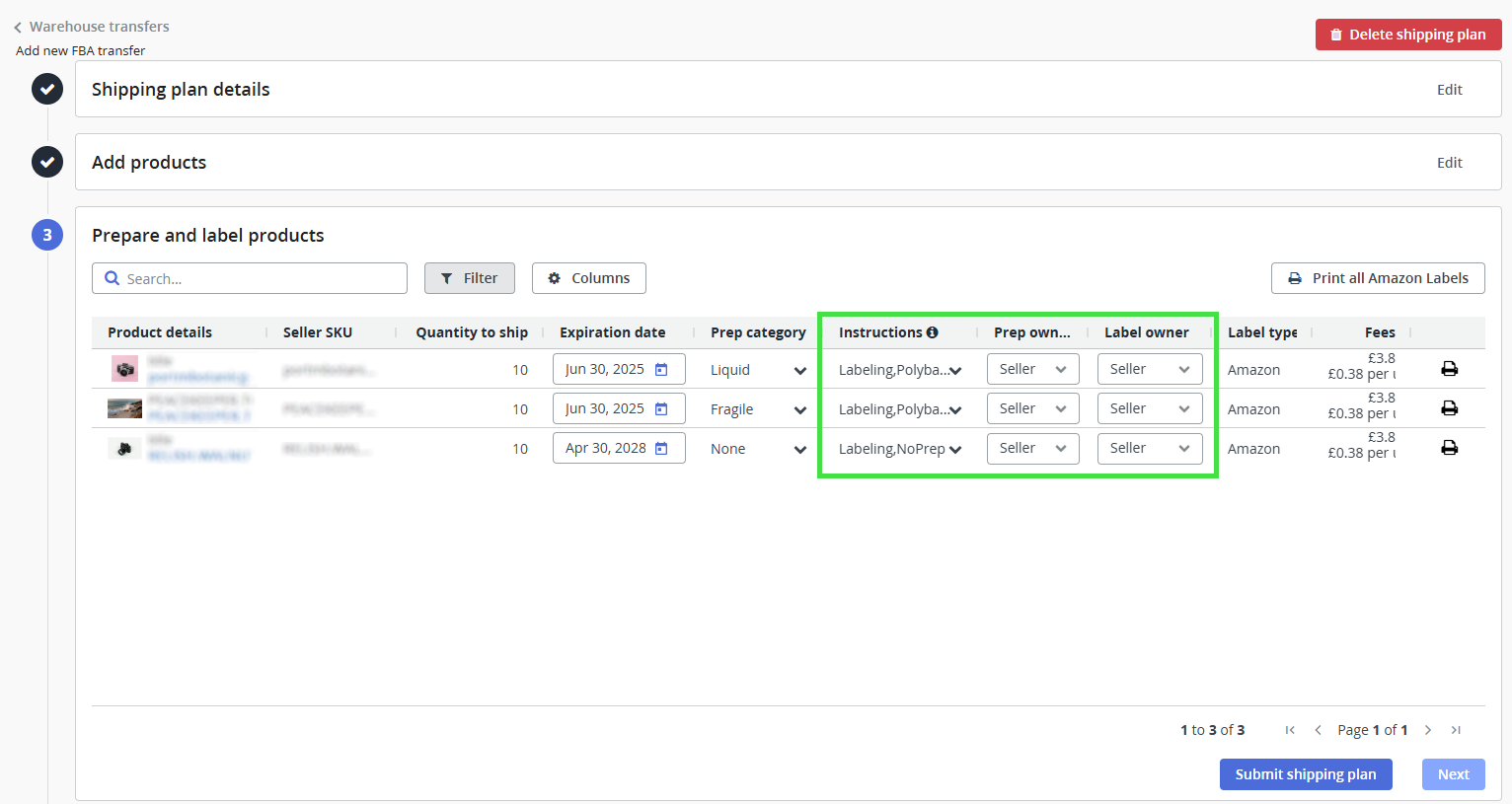Open the Columns settings button
The height and width of the screenshot is (804, 1512).
(x=588, y=278)
